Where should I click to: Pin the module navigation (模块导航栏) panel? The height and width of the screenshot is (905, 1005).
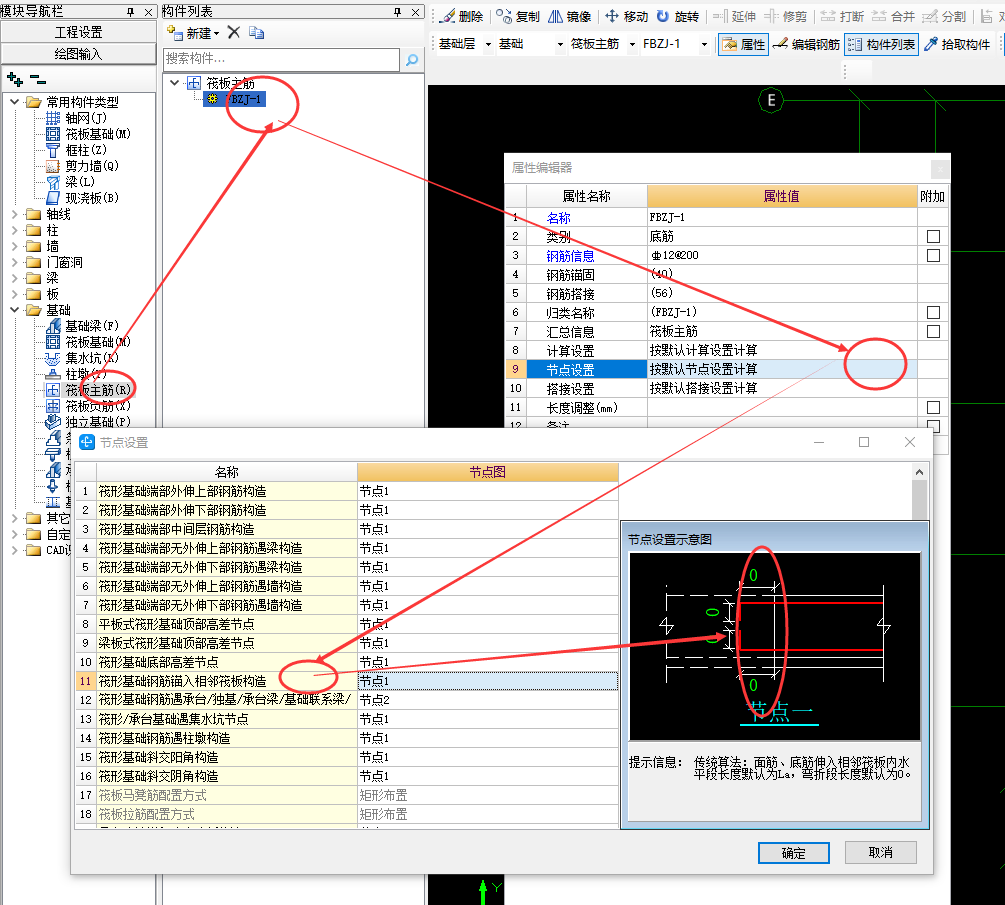pos(131,12)
